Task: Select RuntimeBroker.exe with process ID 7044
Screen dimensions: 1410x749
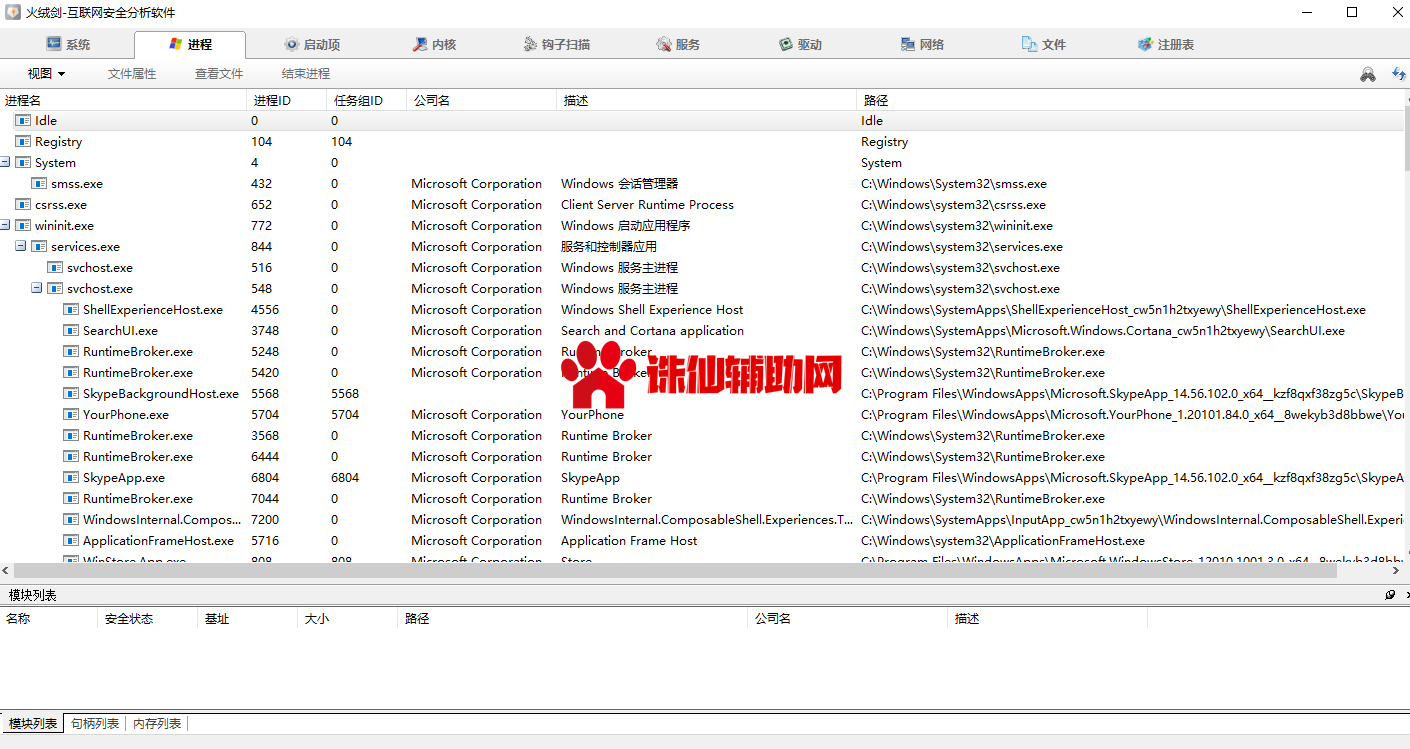Action: tap(138, 499)
